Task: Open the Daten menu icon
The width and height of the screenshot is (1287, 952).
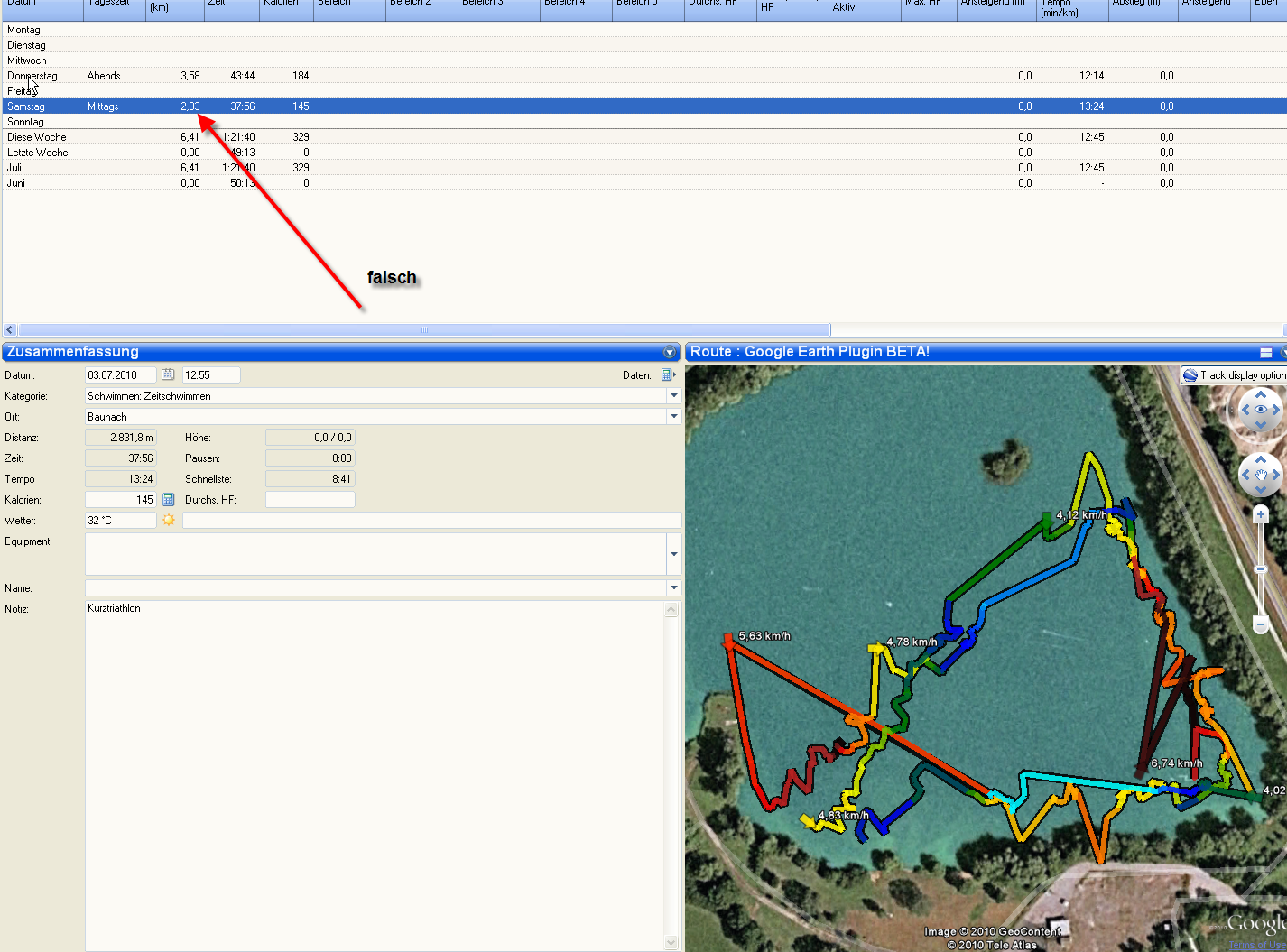Action: tap(668, 375)
